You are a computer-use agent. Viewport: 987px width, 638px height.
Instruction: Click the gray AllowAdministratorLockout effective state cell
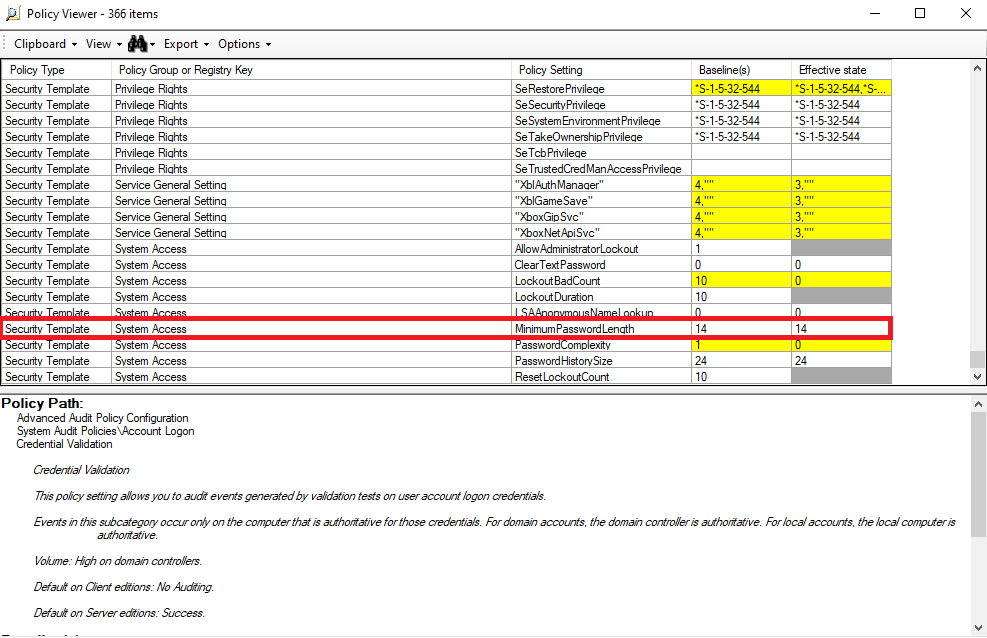(x=840, y=249)
